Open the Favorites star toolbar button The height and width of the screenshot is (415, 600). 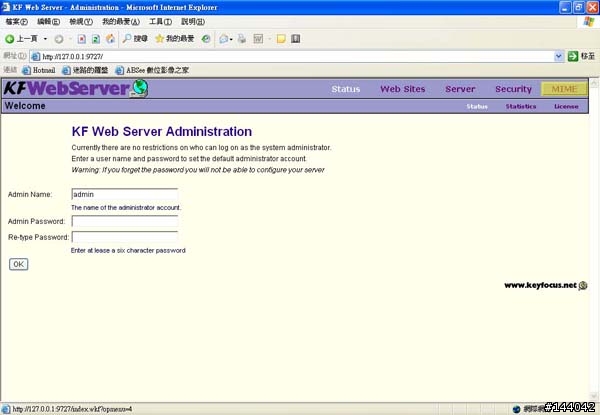(x=175, y=39)
